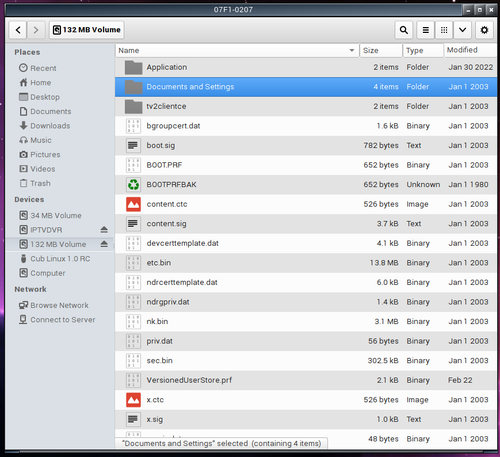Switch to grid icon view
The width and height of the screenshot is (500, 457).
444,30
